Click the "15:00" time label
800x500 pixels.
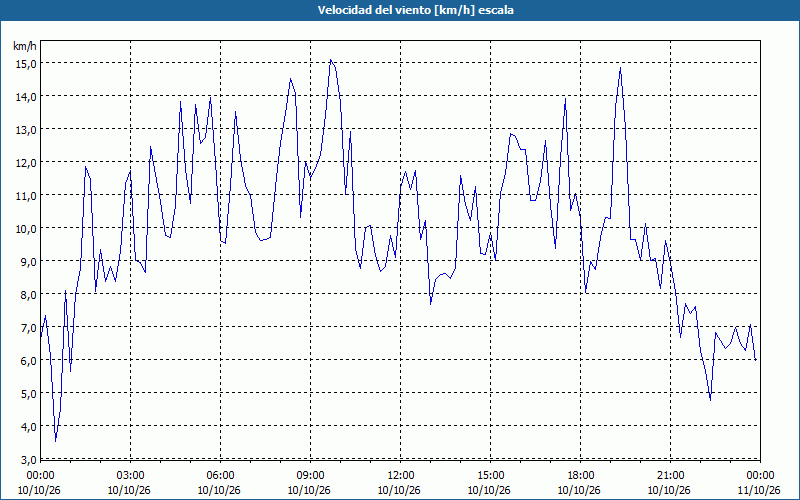[490, 476]
